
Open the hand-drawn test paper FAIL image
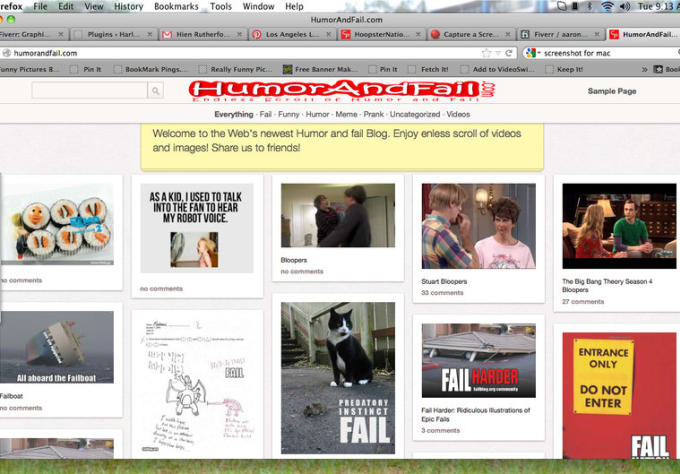(x=197, y=385)
